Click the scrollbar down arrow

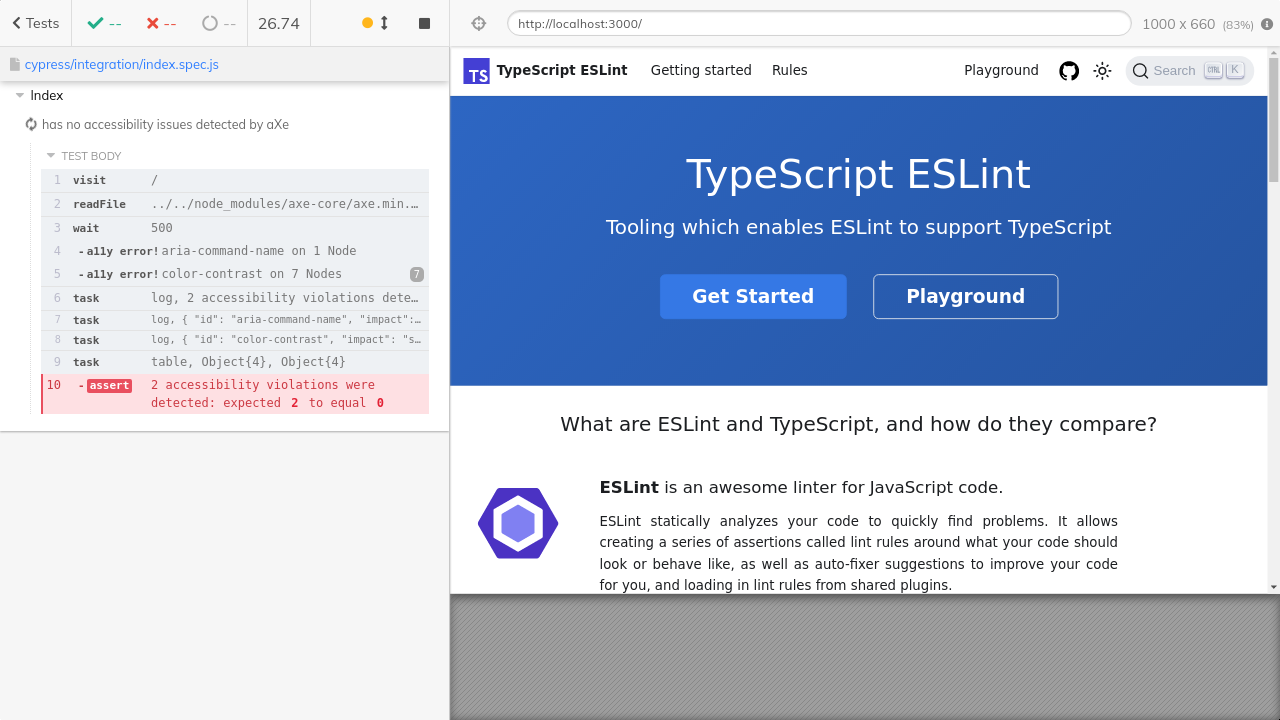coord(1274,587)
